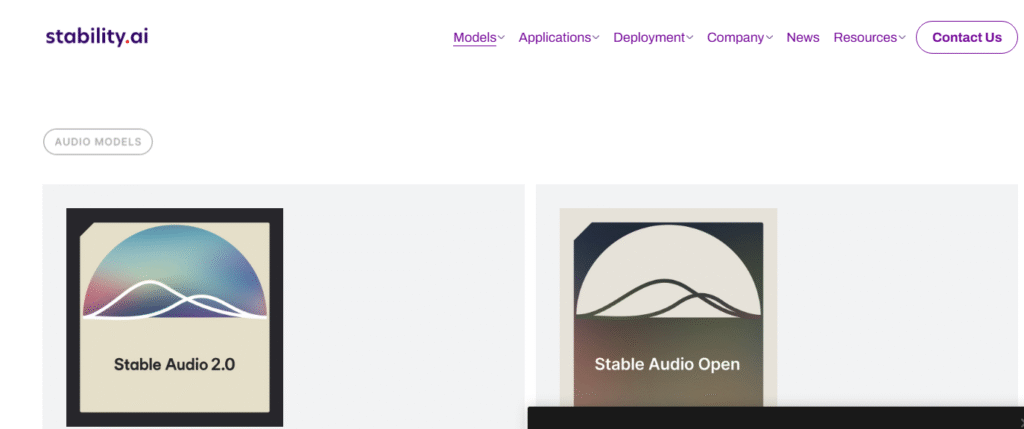Expand the chevron next to Deployment
Image resolution: width=1024 pixels, height=429 pixels.
tap(690, 38)
